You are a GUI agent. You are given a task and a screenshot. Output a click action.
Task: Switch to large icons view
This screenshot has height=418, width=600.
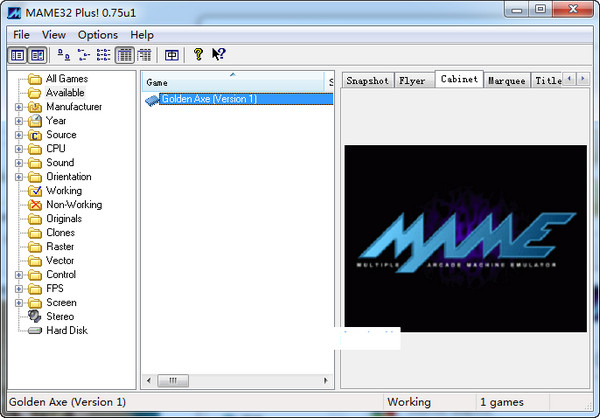point(63,55)
